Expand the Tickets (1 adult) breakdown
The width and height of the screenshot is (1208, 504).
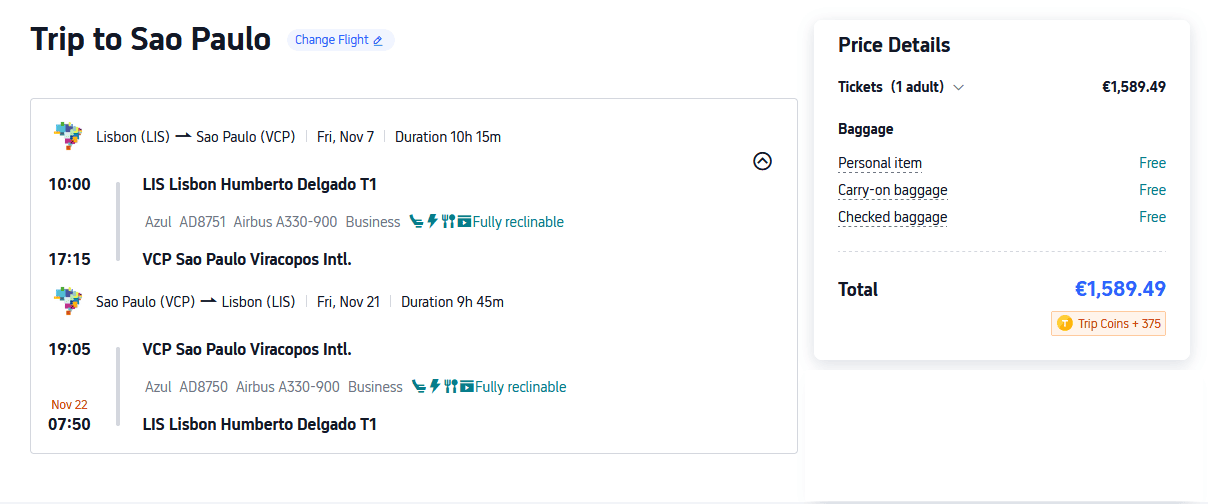(x=958, y=87)
